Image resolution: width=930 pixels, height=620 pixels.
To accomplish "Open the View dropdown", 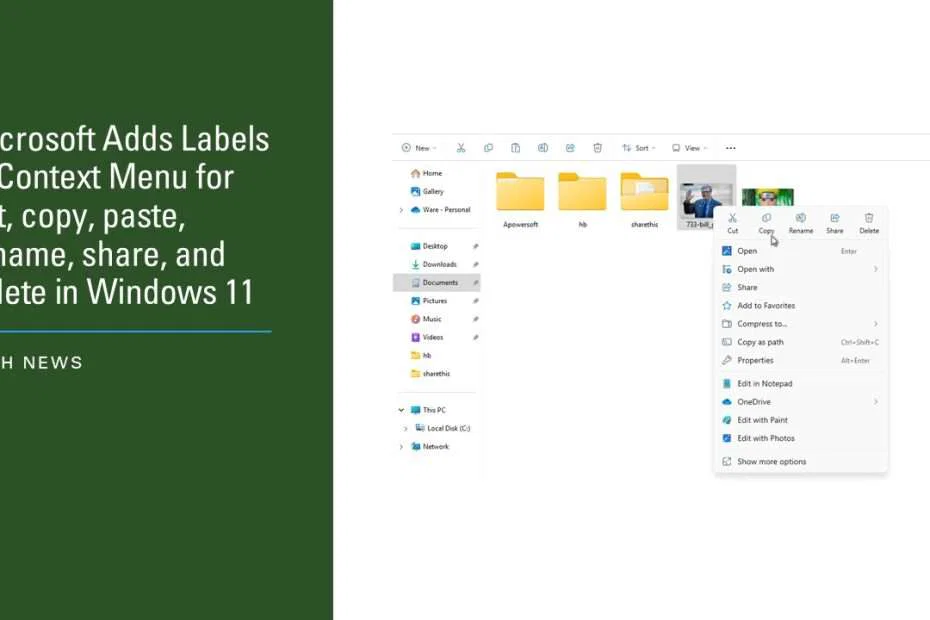I will click(690, 147).
